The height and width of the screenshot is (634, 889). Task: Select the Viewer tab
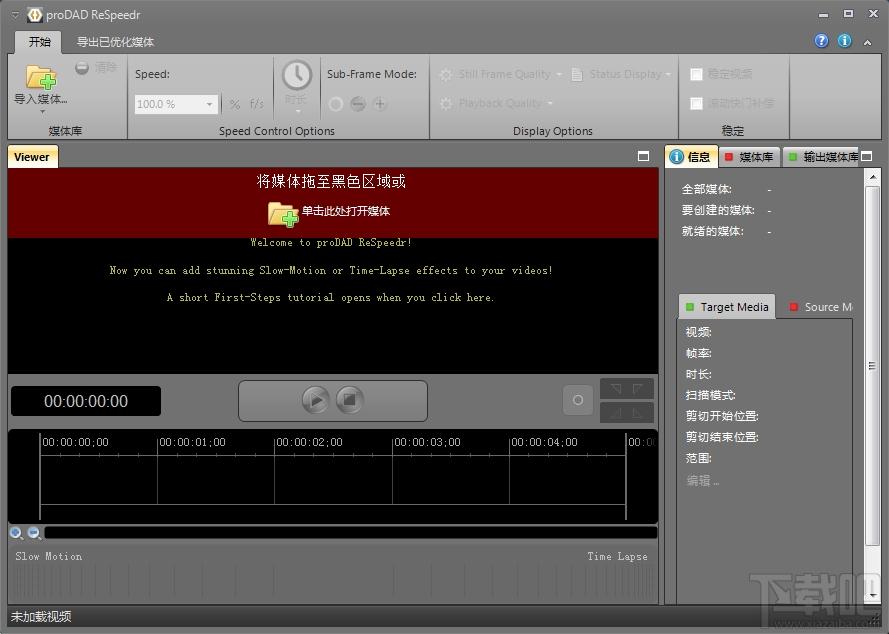coord(32,157)
